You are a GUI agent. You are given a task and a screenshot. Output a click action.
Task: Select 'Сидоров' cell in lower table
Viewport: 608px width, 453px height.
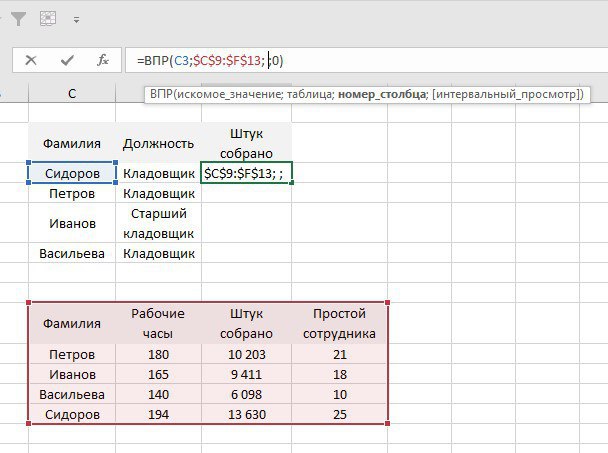pos(72,414)
